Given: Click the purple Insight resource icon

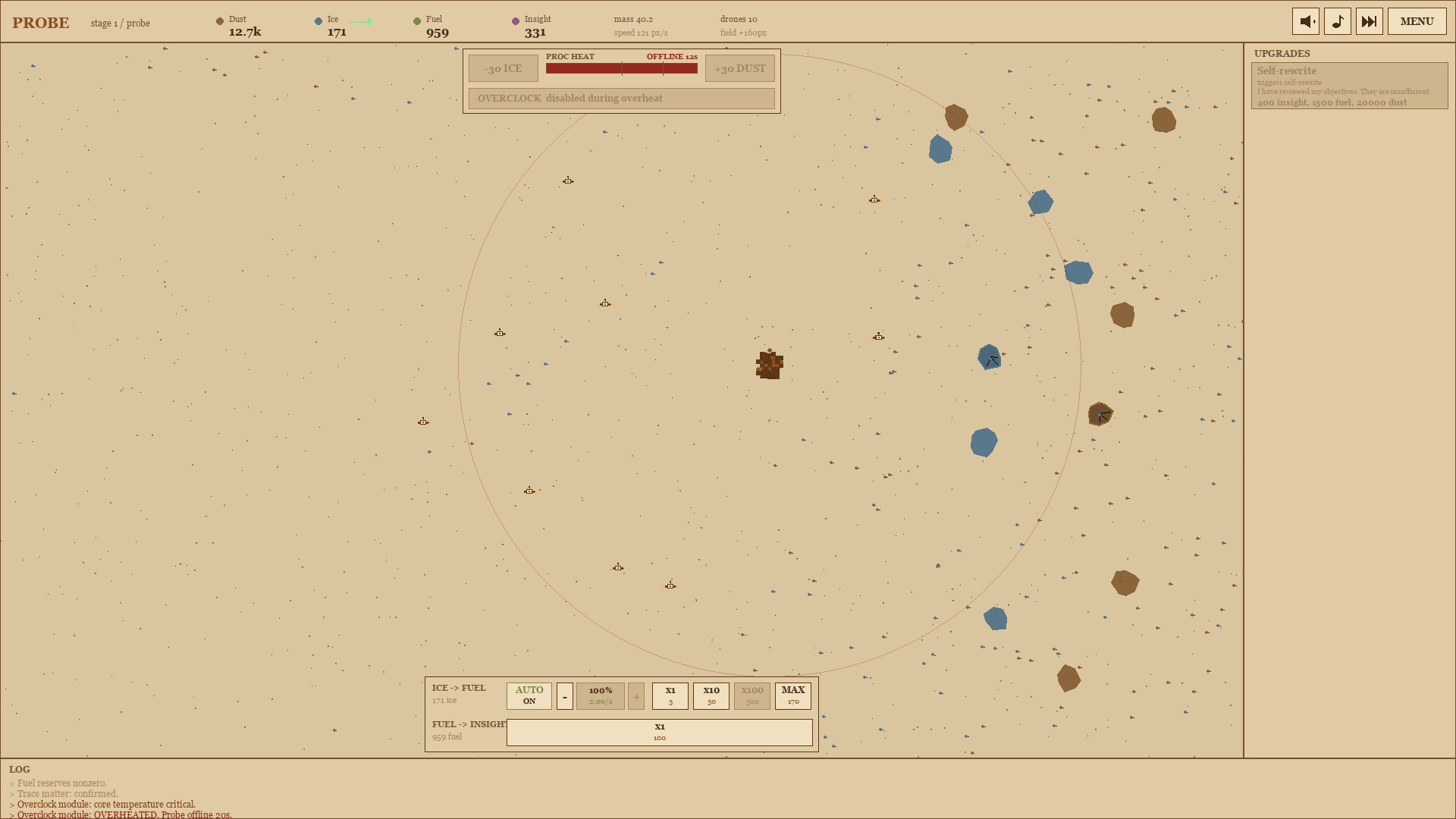Looking at the screenshot, I should [x=515, y=20].
